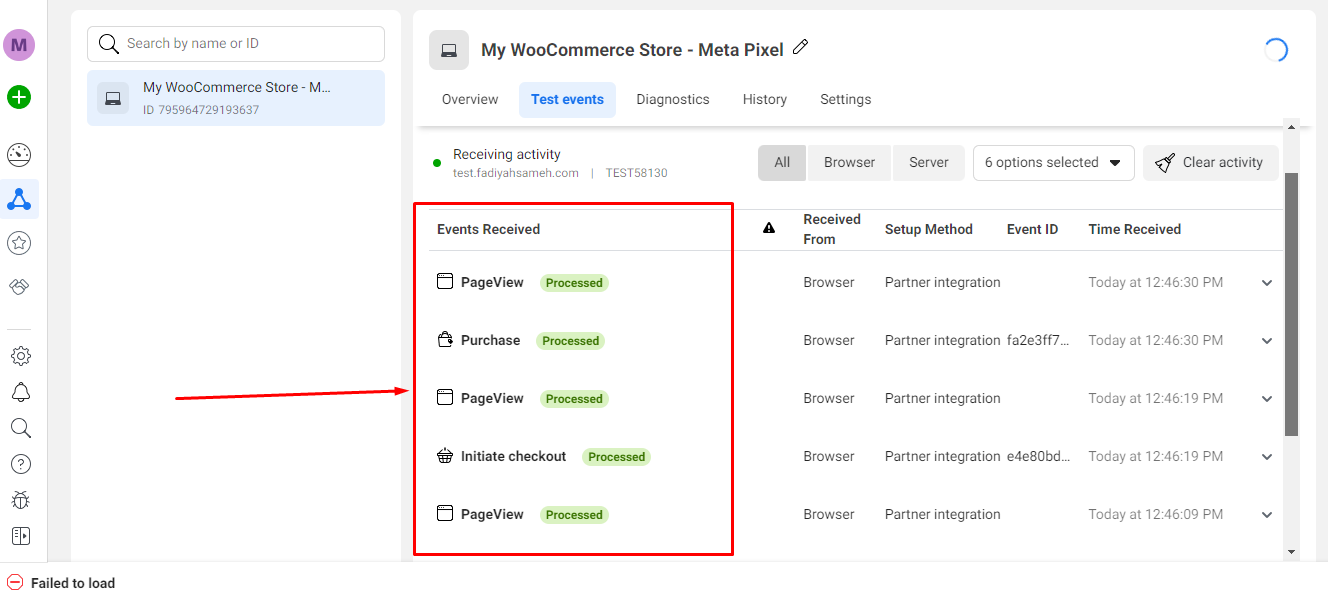This screenshot has width=1328, height=590.
Task: Click the Event ID e4e80bd value
Action: coord(1039,456)
